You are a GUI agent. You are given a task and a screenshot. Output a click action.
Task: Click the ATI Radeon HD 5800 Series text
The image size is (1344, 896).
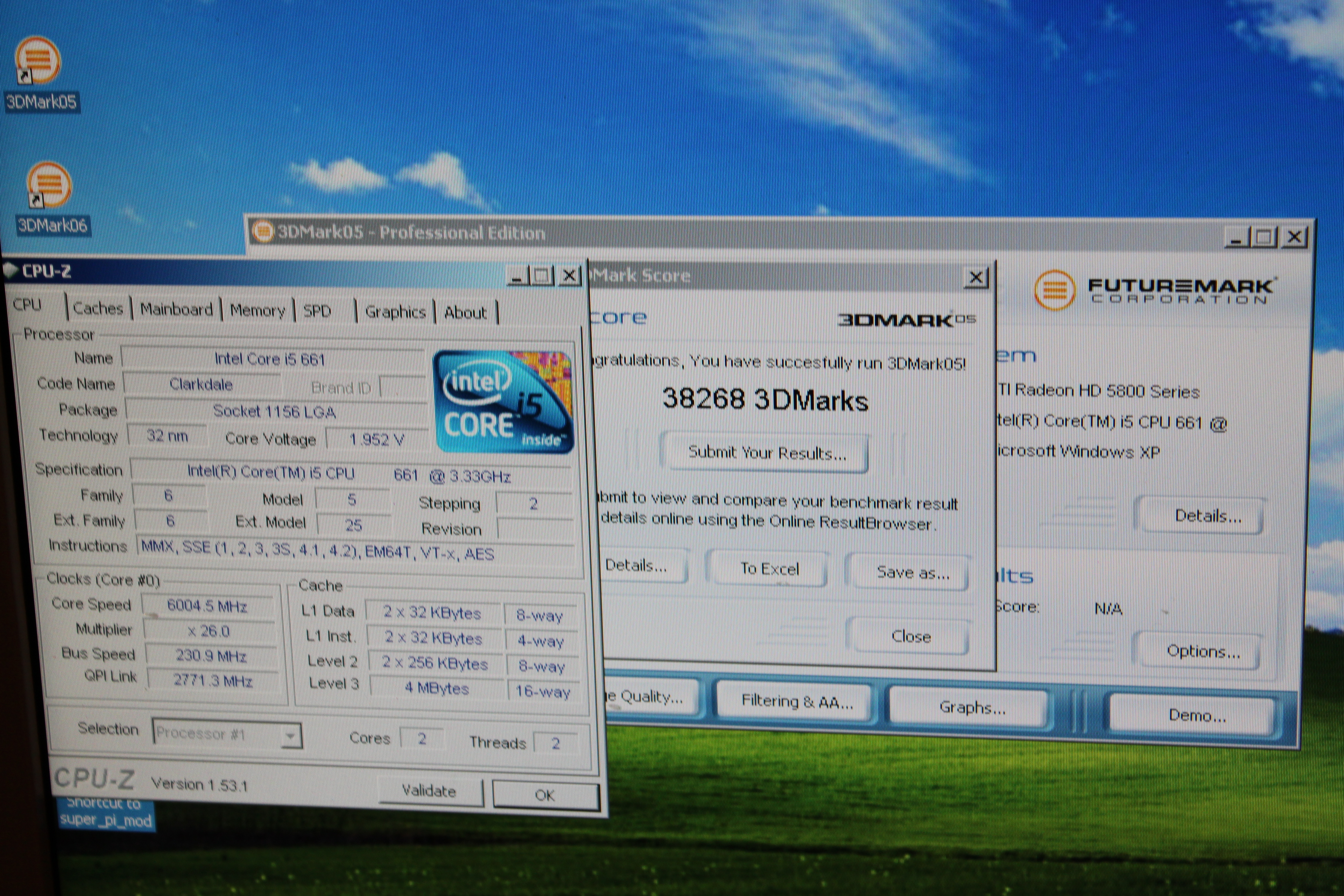click(x=1098, y=391)
